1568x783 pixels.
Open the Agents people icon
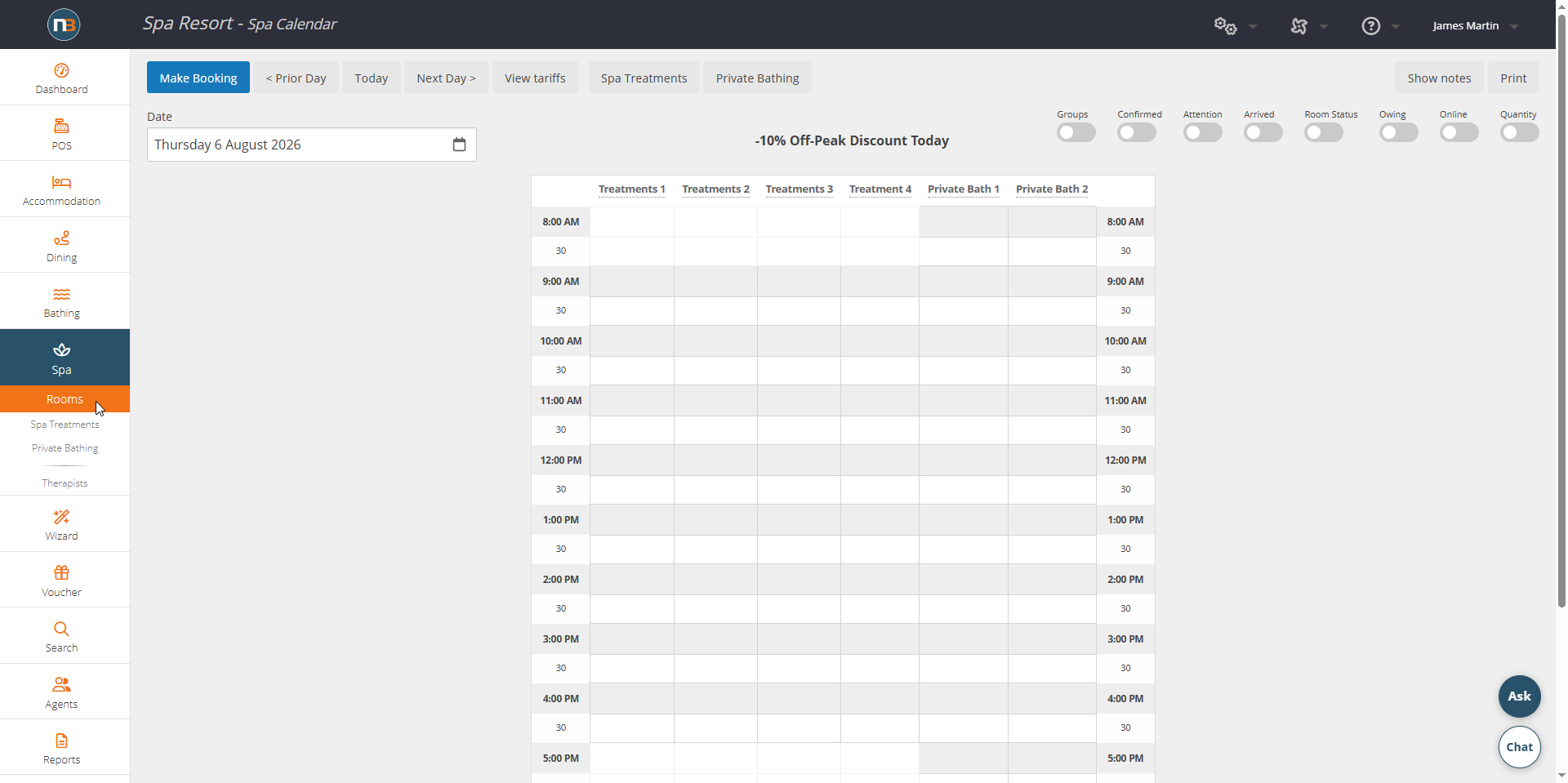61,684
